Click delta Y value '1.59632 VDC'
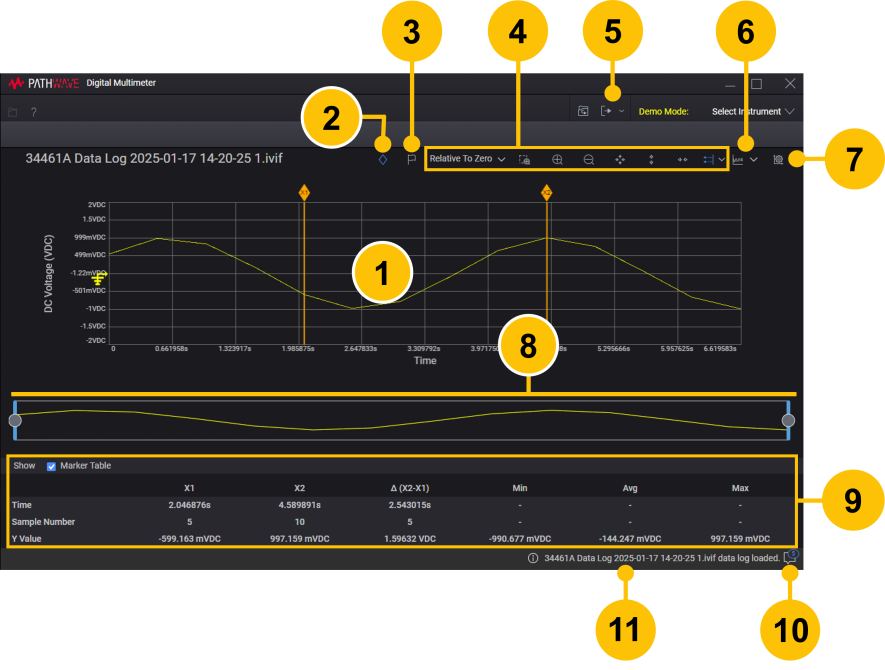The height and width of the screenshot is (670, 885). tap(410, 539)
